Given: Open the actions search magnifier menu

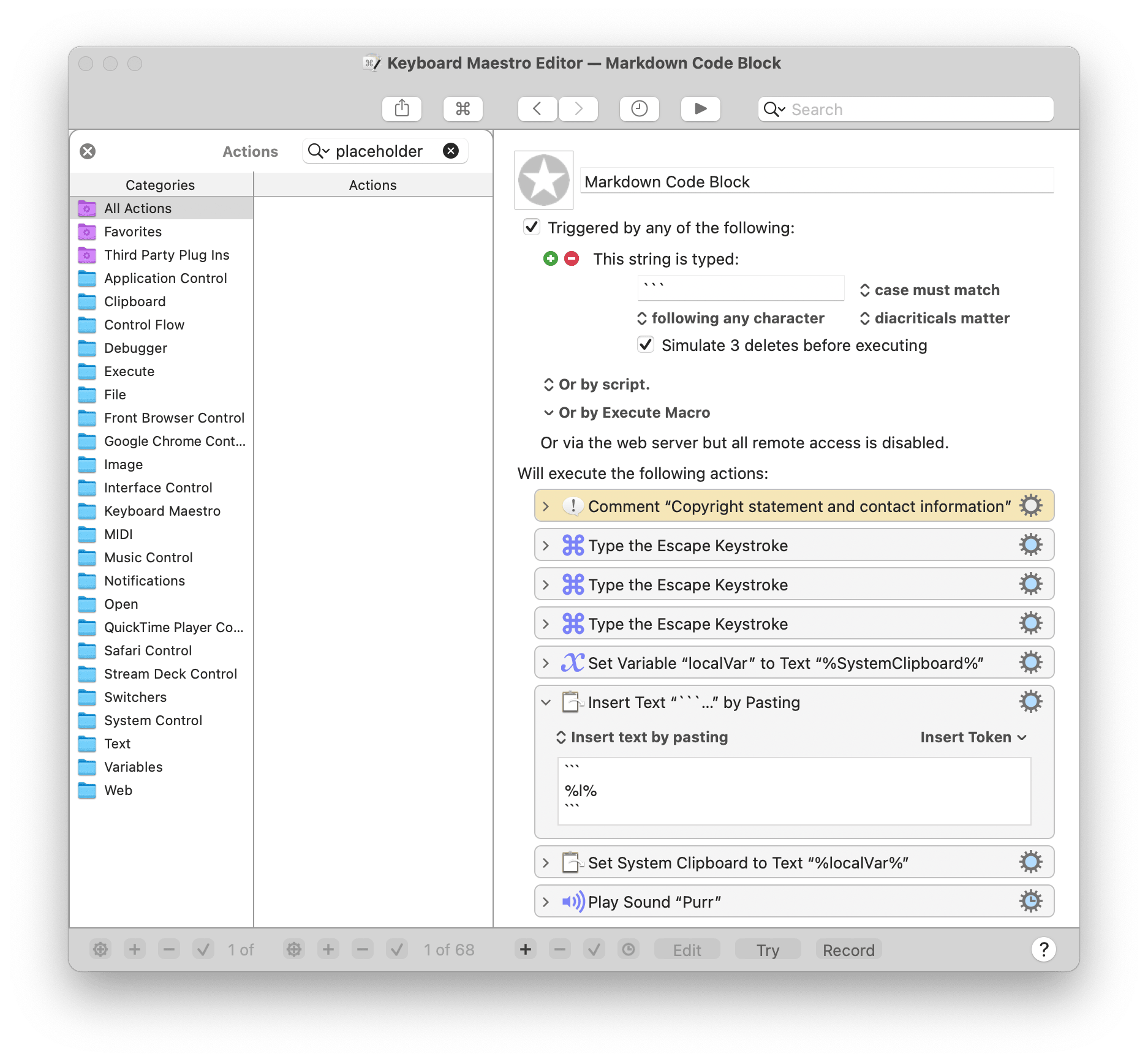Looking at the screenshot, I should [319, 151].
